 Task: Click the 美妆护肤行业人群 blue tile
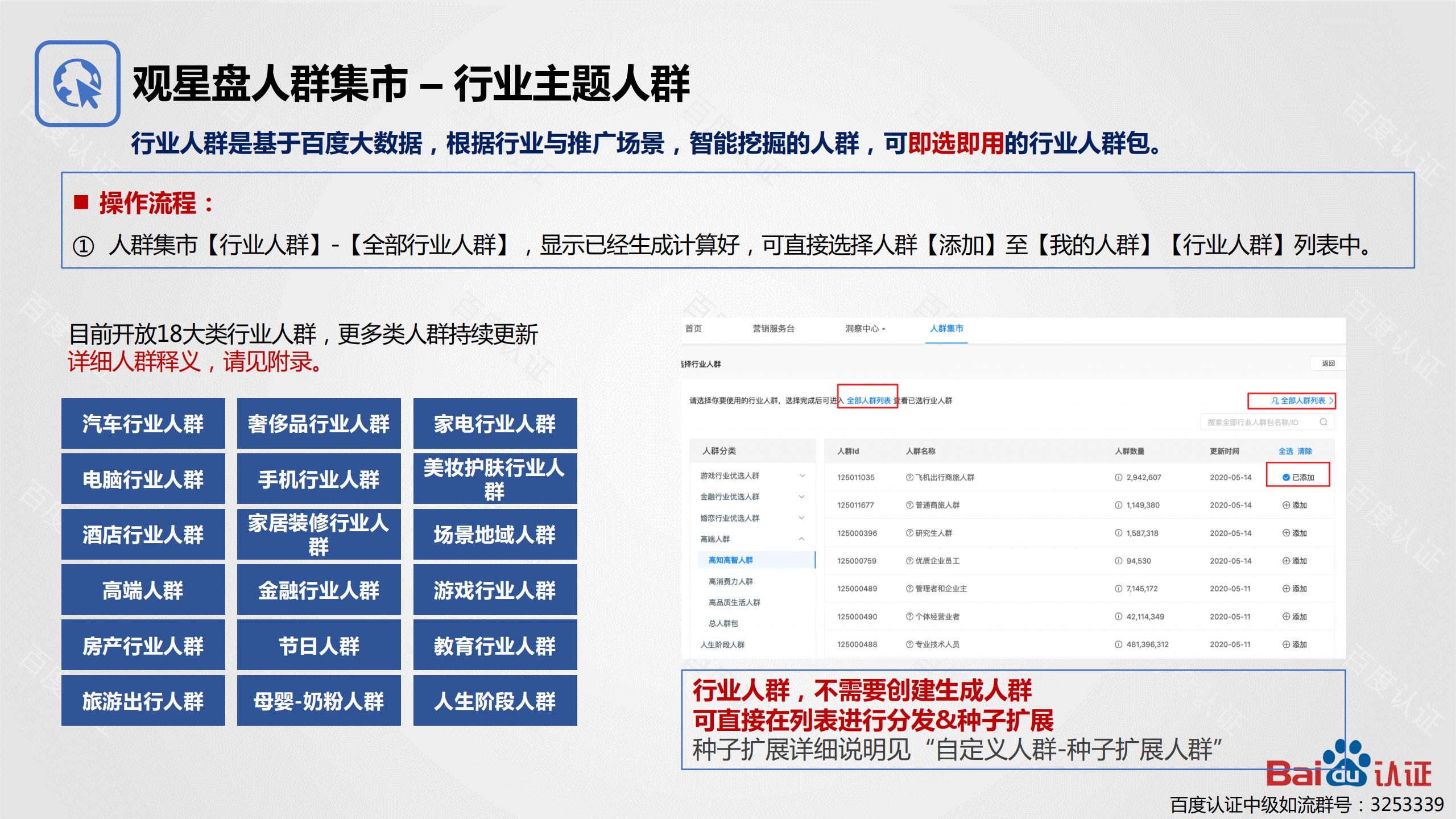tap(495, 479)
